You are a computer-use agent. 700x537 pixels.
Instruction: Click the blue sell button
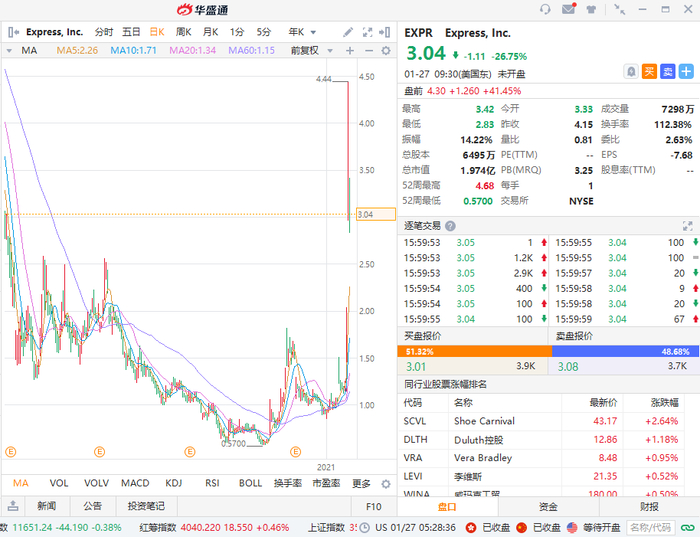pyautogui.click(x=667, y=71)
